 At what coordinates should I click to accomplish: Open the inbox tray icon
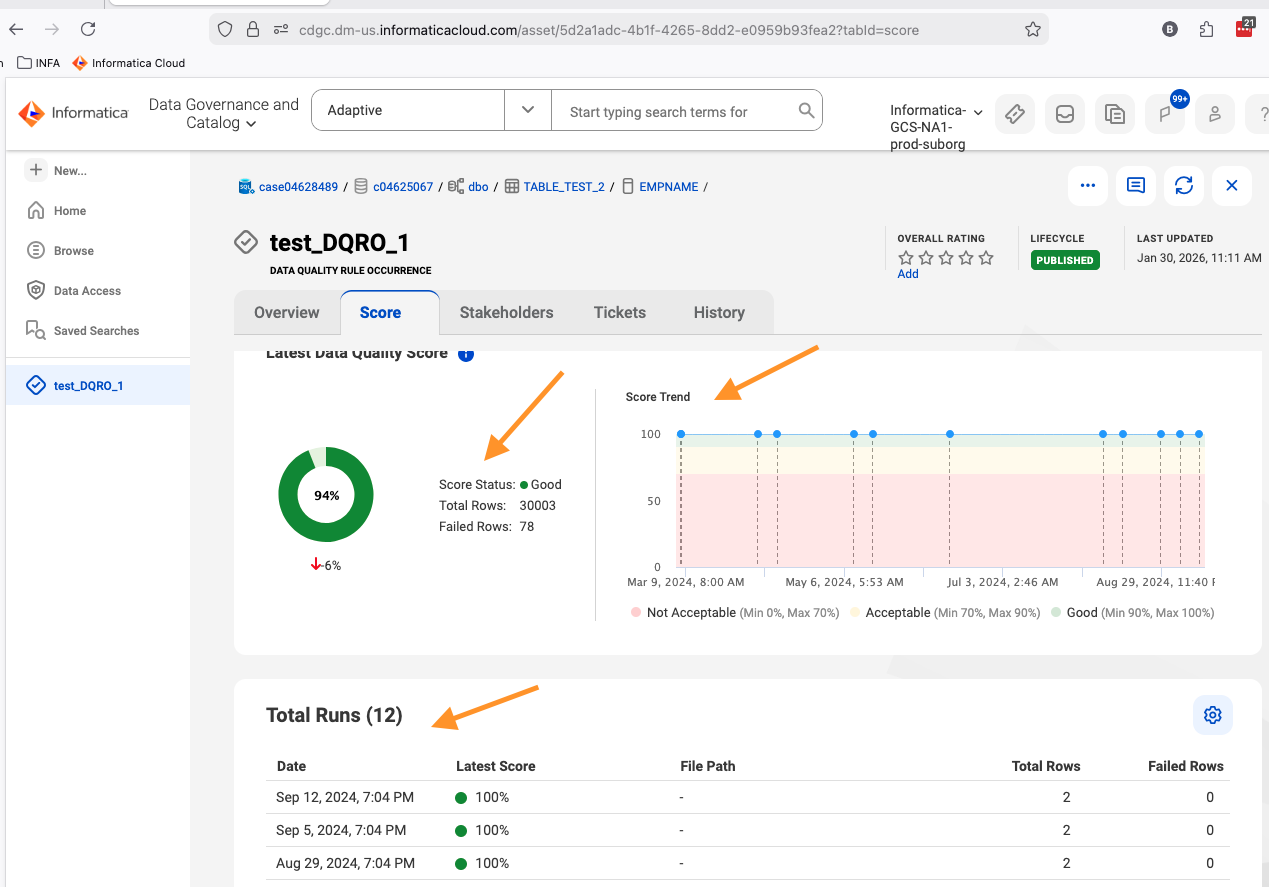1065,114
